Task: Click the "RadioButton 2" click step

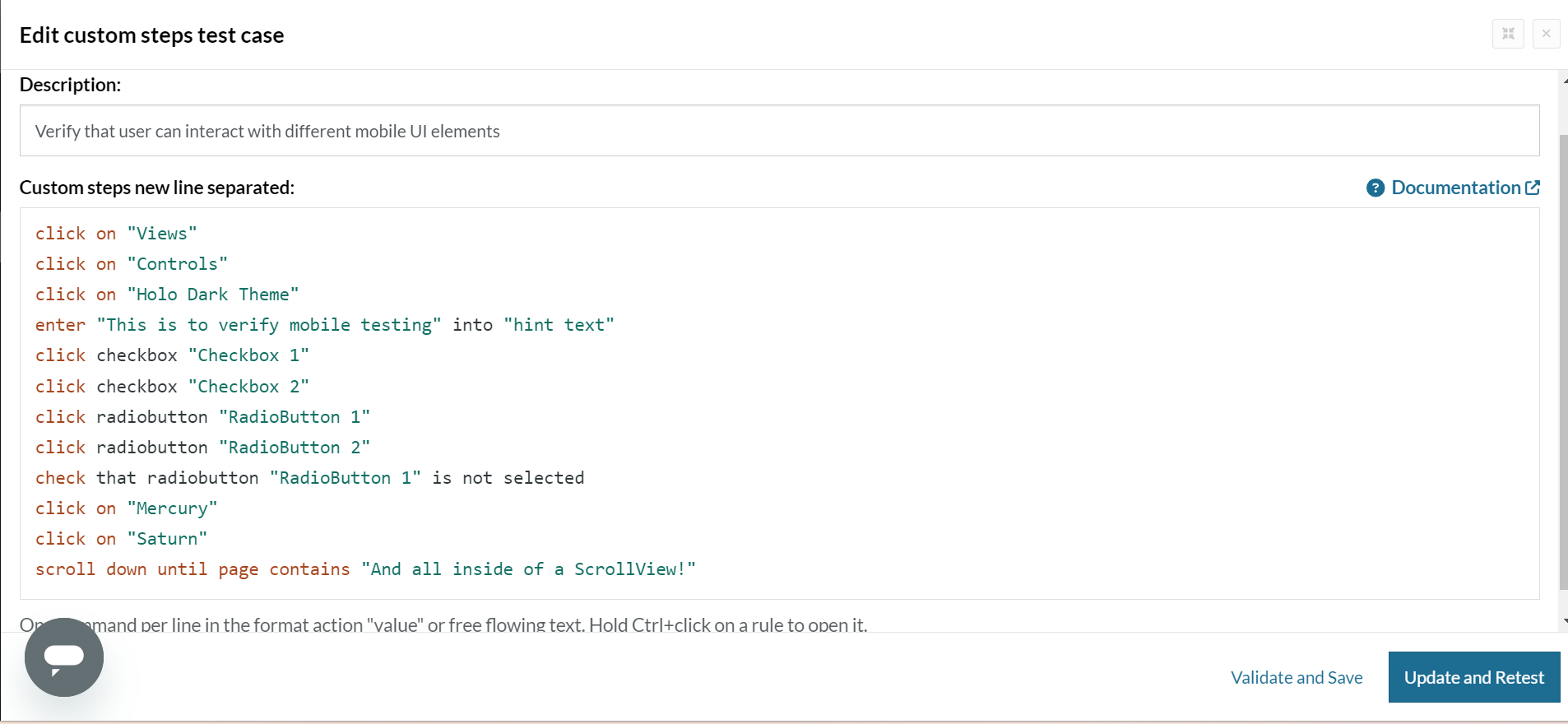Action: tap(202, 448)
